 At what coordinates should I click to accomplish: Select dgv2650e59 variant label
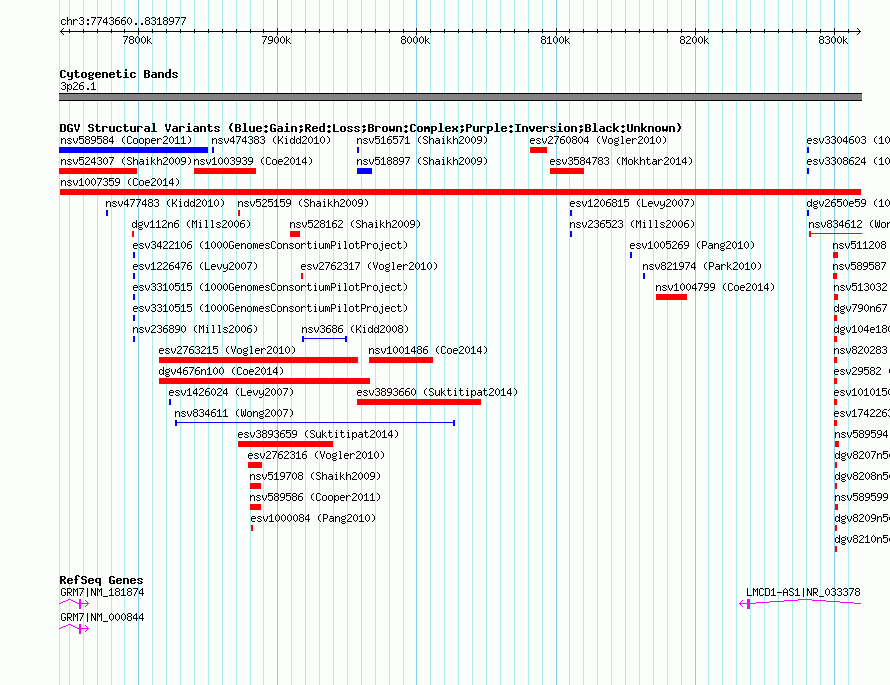(848, 203)
